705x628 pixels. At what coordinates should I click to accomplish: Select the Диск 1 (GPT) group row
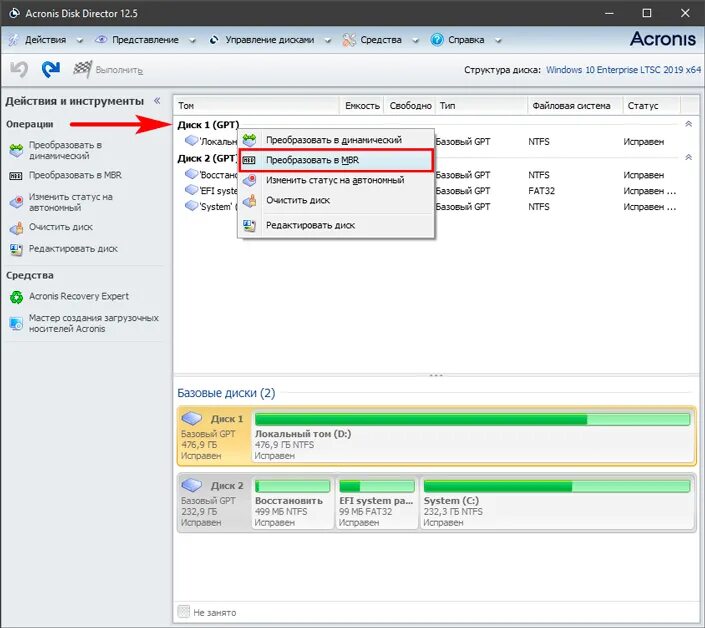coord(208,125)
